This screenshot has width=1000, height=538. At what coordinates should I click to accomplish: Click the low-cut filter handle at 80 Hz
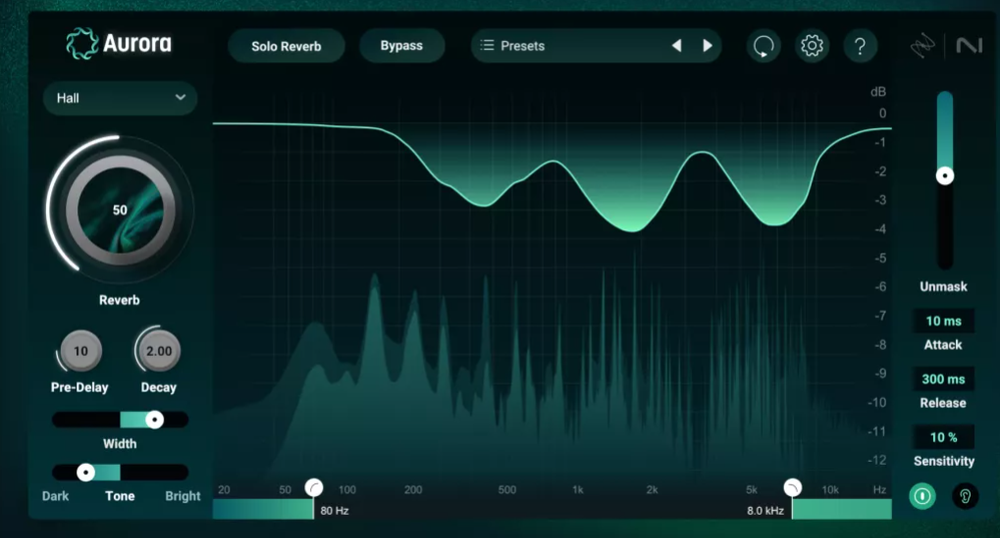click(x=314, y=488)
